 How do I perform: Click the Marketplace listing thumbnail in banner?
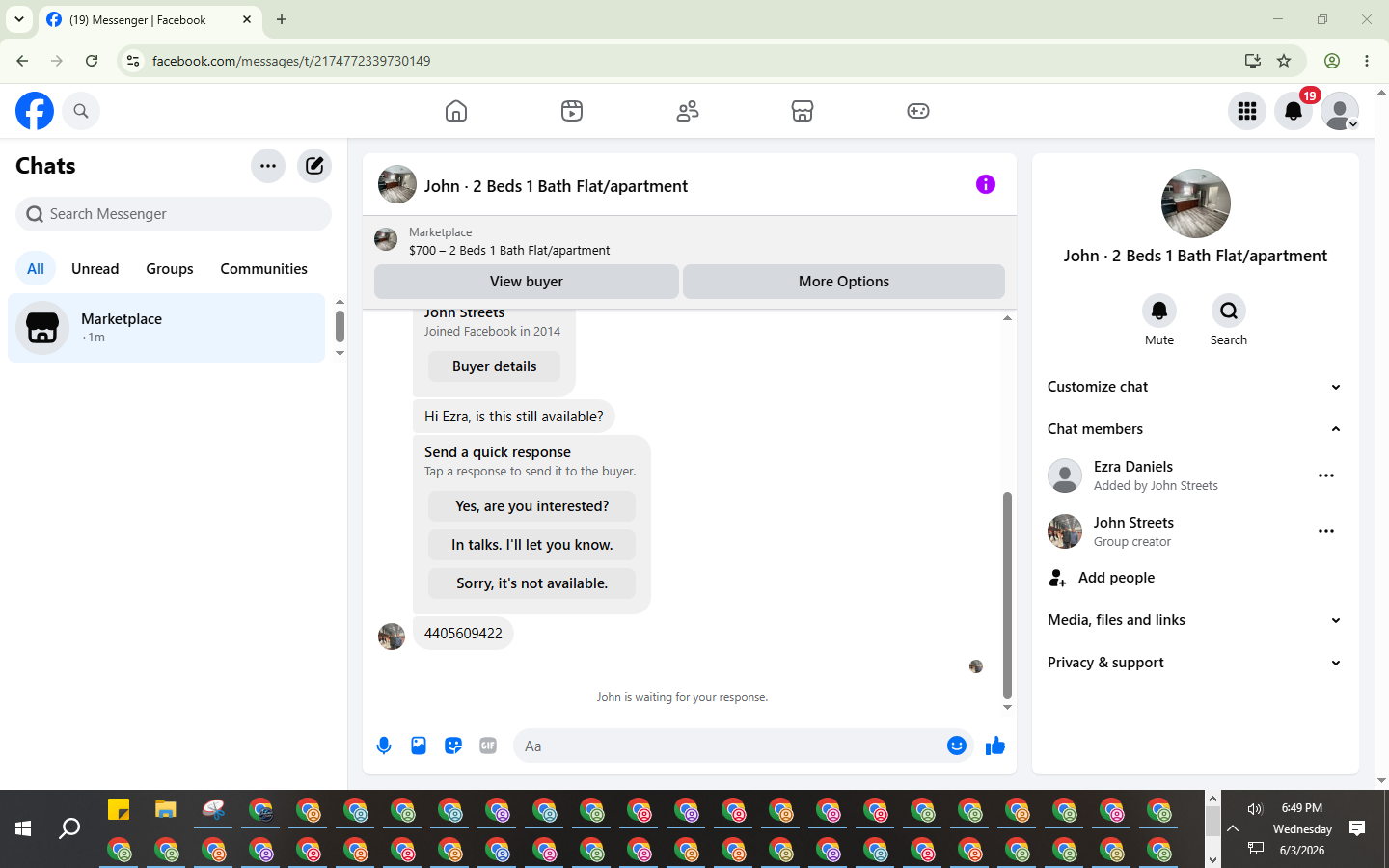pyautogui.click(x=386, y=240)
